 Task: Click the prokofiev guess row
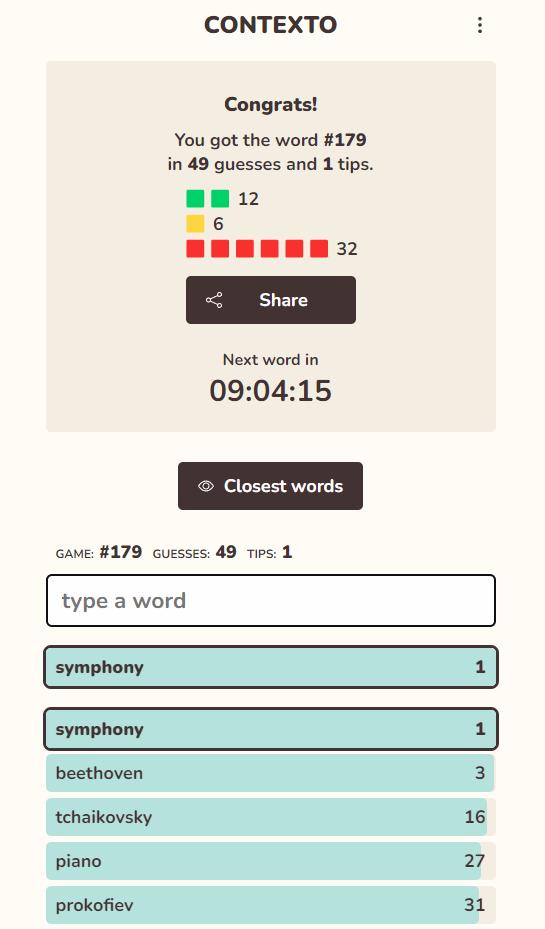click(271, 904)
